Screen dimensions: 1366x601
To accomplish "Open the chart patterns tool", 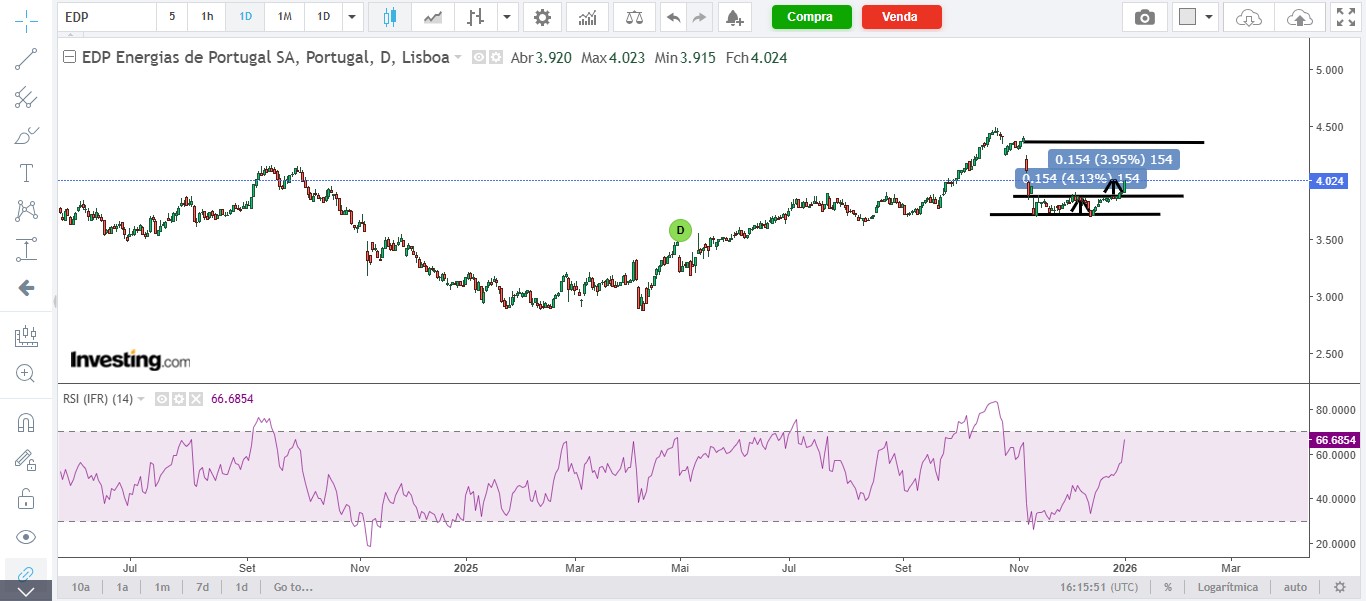I will (x=27, y=211).
